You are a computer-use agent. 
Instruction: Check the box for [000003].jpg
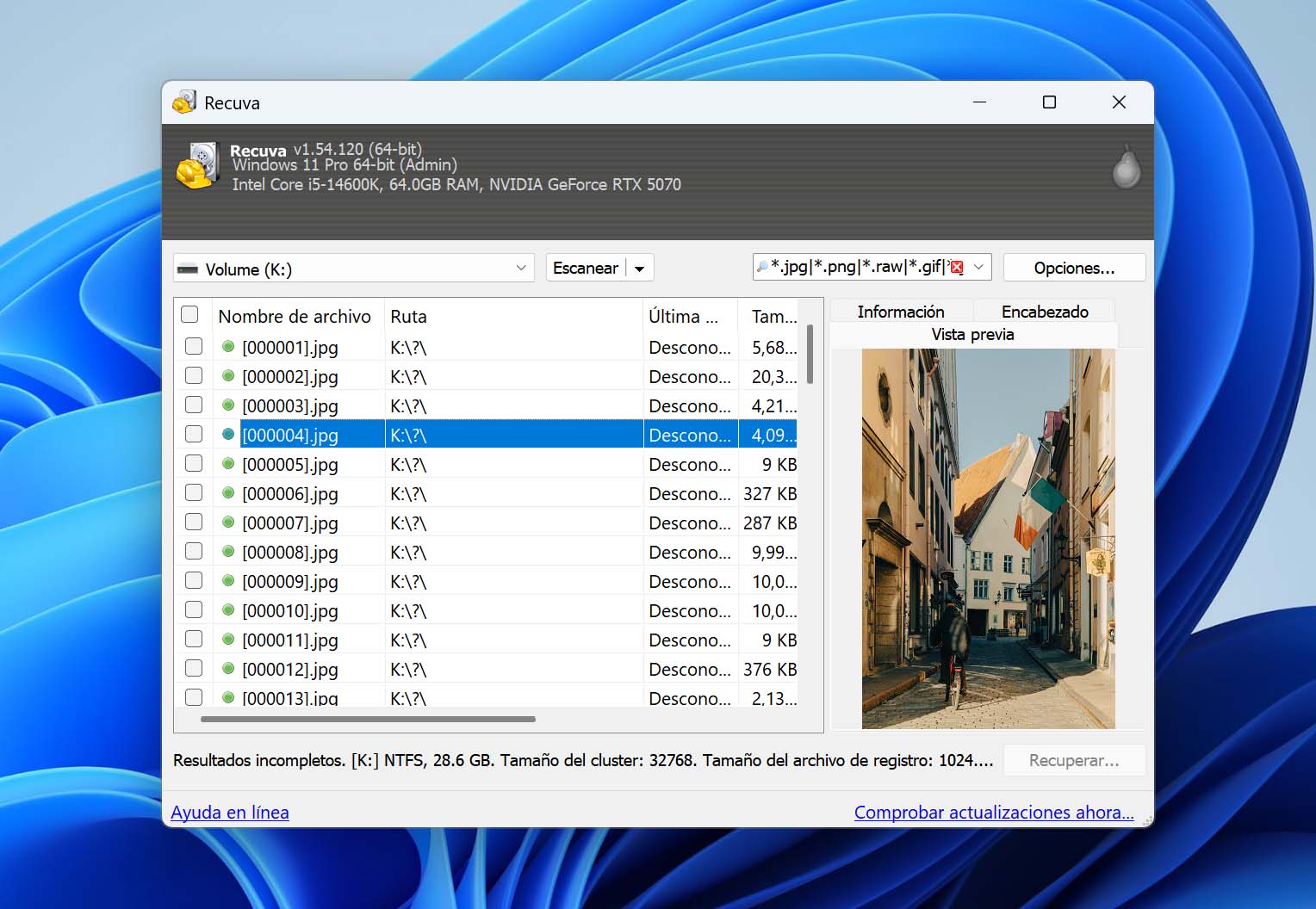(194, 405)
